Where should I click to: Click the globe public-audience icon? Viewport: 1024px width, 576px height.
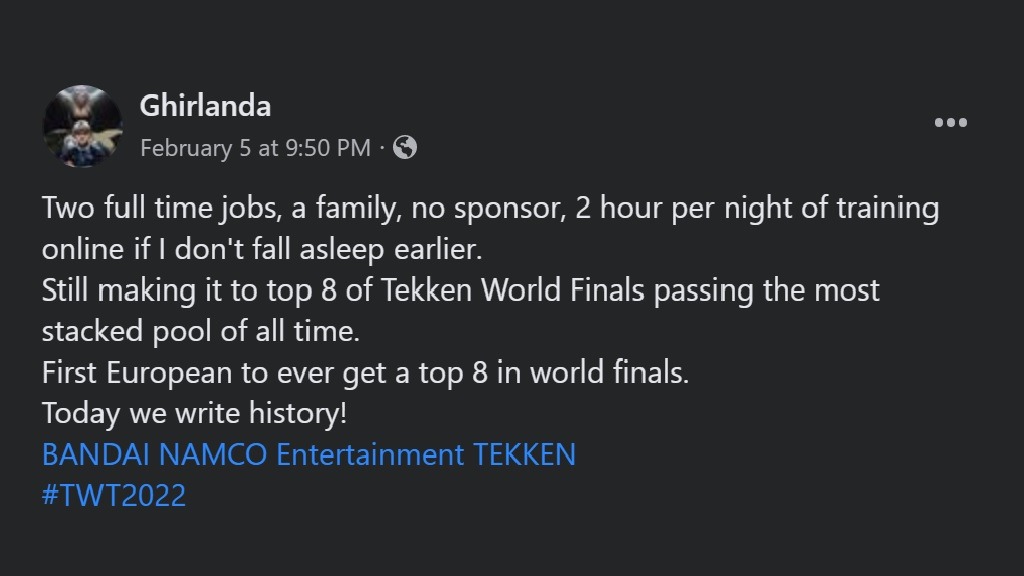click(x=405, y=148)
